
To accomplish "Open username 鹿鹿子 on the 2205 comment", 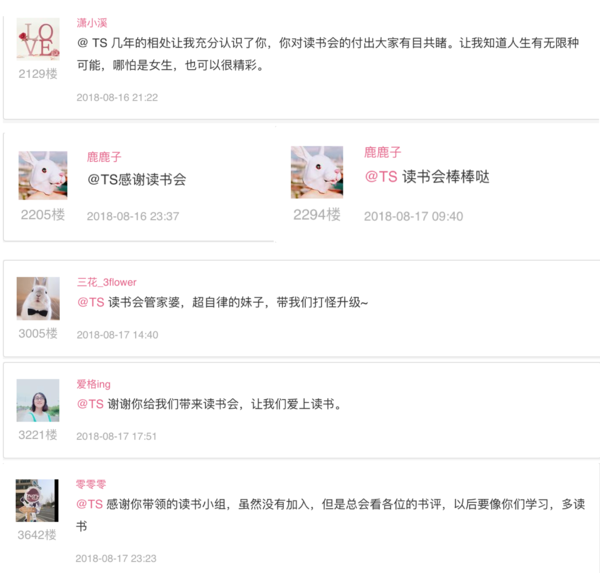I will [104, 157].
